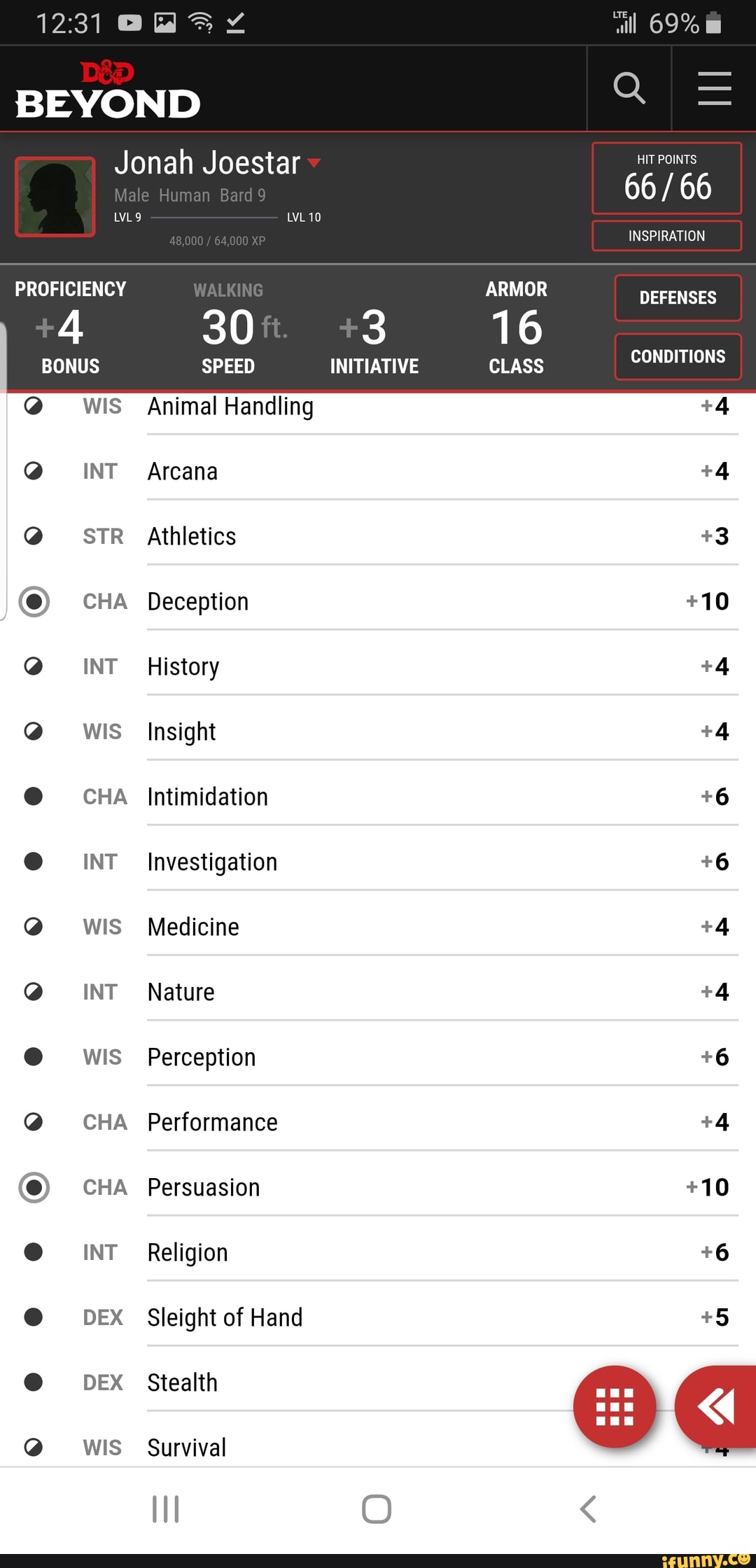The width and height of the screenshot is (756, 1568).
Task: Tap the Android recent apps icon
Action: click(x=166, y=1509)
